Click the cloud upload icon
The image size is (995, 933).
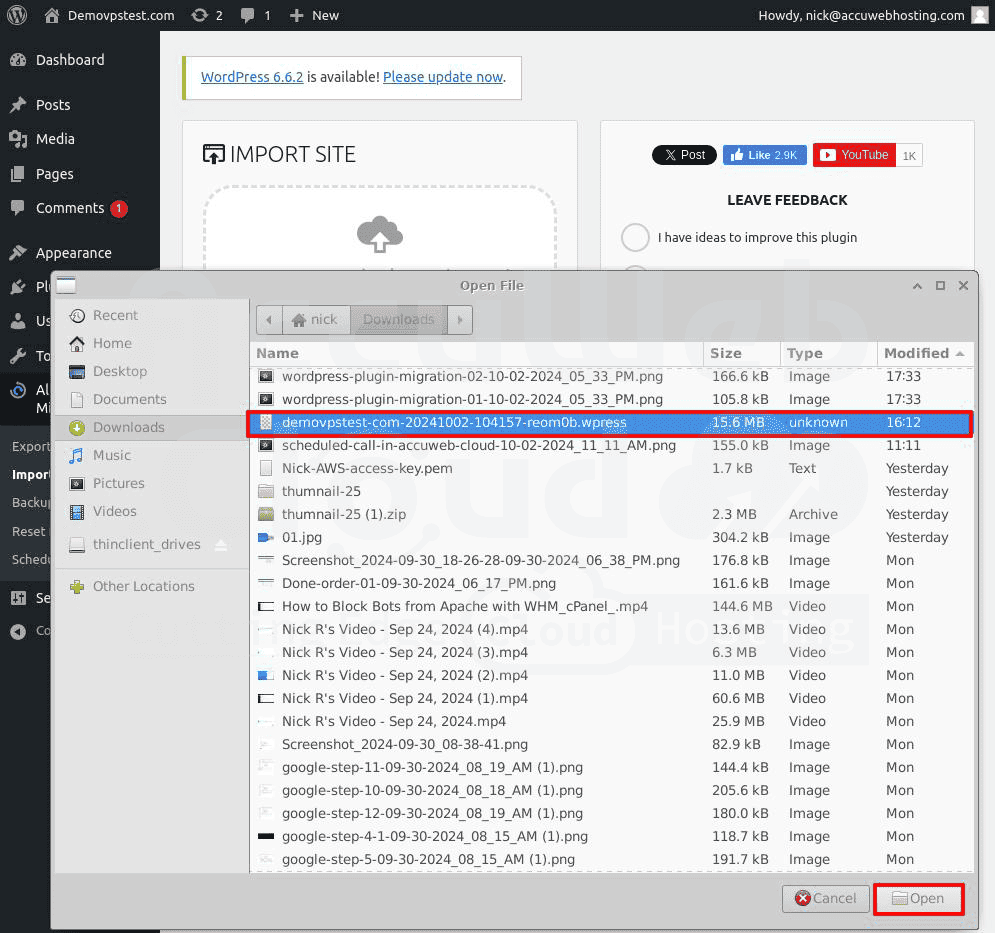coord(380,235)
